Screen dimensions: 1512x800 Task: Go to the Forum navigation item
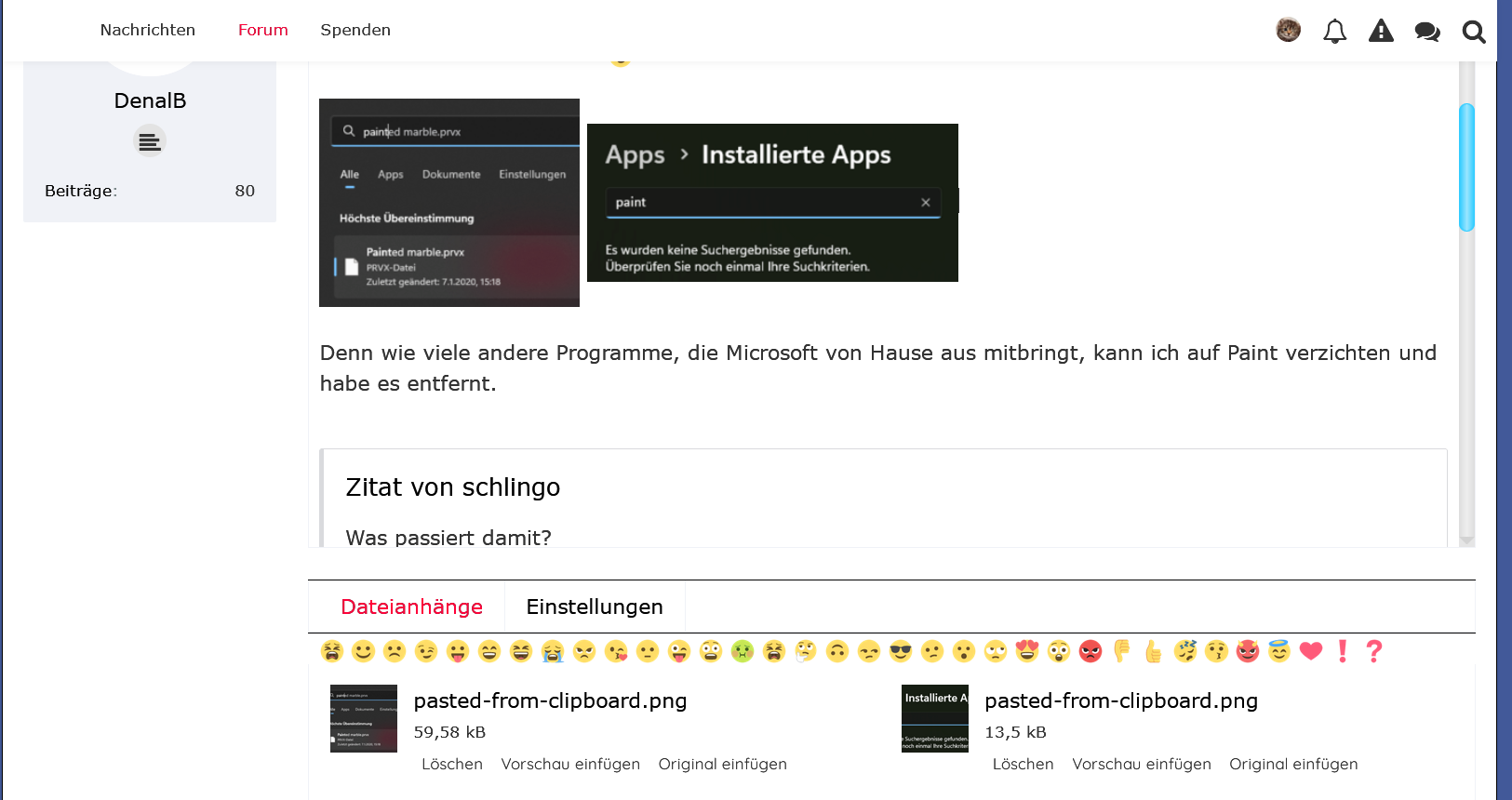click(x=263, y=30)
